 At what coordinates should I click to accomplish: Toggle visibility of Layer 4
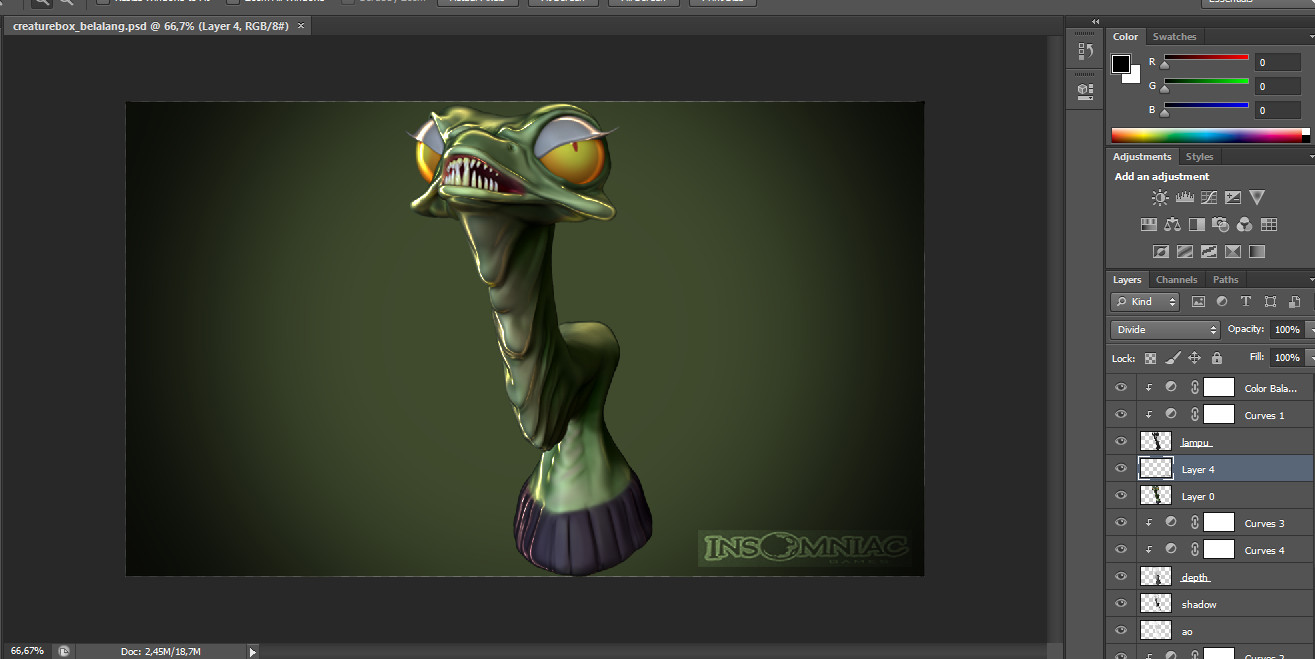point(1120,469)
